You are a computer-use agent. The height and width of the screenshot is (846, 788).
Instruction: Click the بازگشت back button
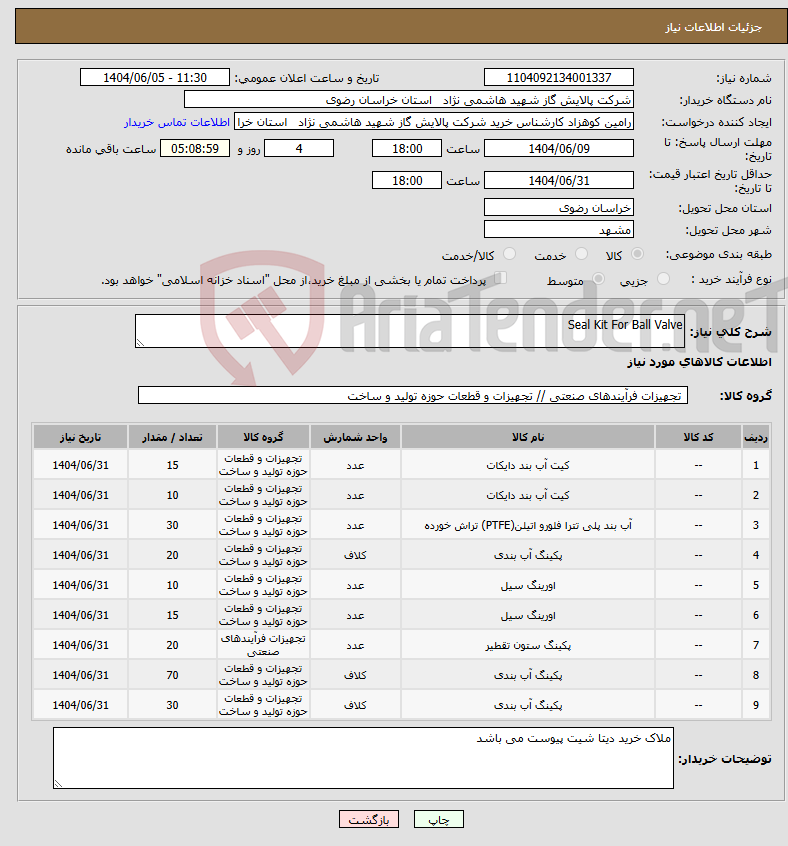click(x=369, y=820)
